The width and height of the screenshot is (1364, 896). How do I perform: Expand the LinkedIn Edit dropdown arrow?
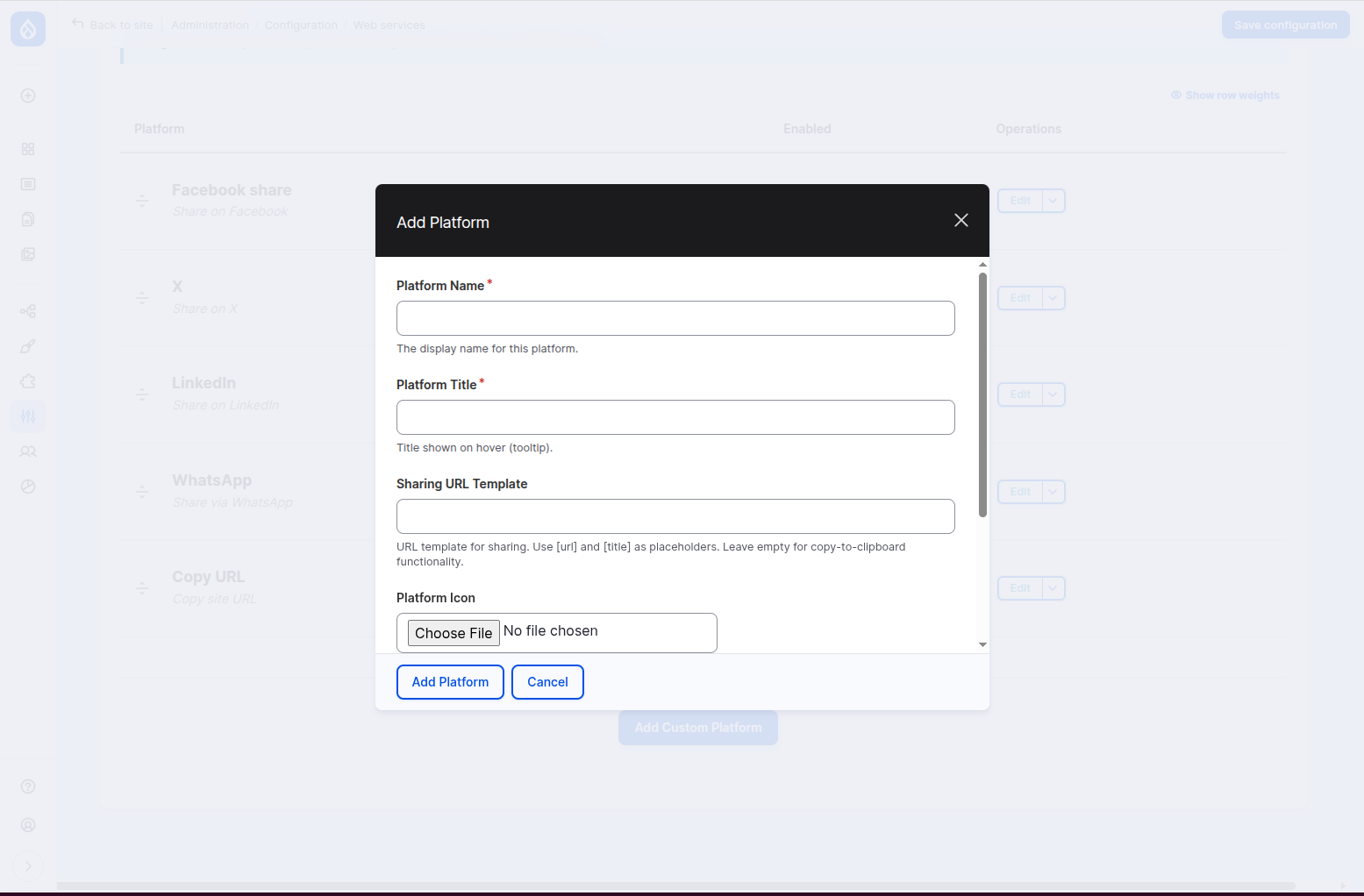point(1053,395)
